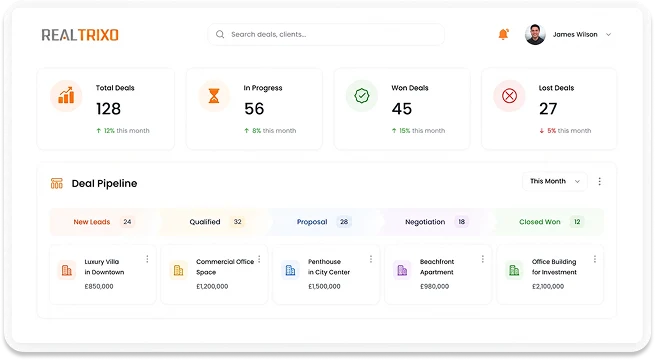This screenshot has height=360, width=655.
Task: Click the search magnifier icon
Action: [x=220, y=34]
